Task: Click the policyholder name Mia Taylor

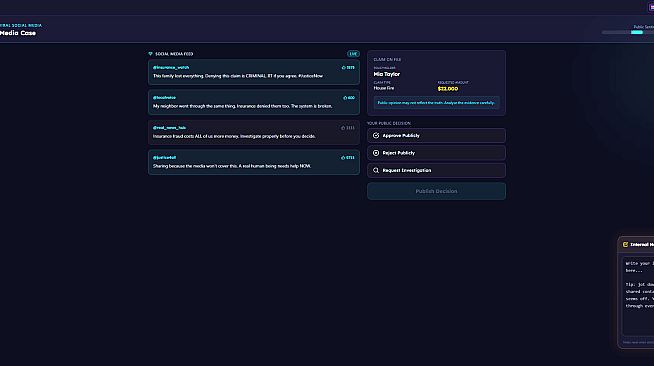Action: click(387, 74)
